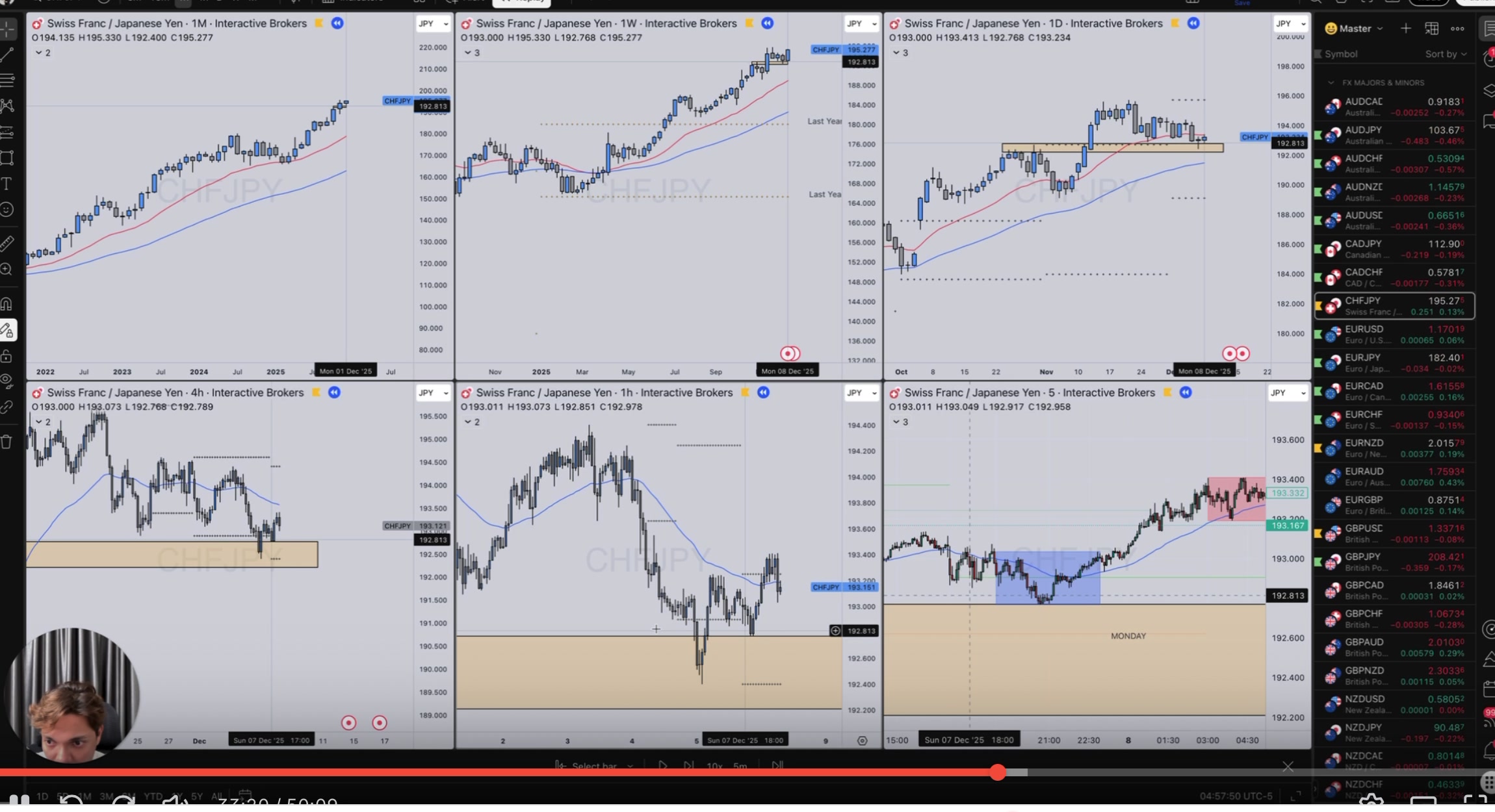Open the Text annotation tool
This screenshot has height=812, width=1495.
pos(7,184)
